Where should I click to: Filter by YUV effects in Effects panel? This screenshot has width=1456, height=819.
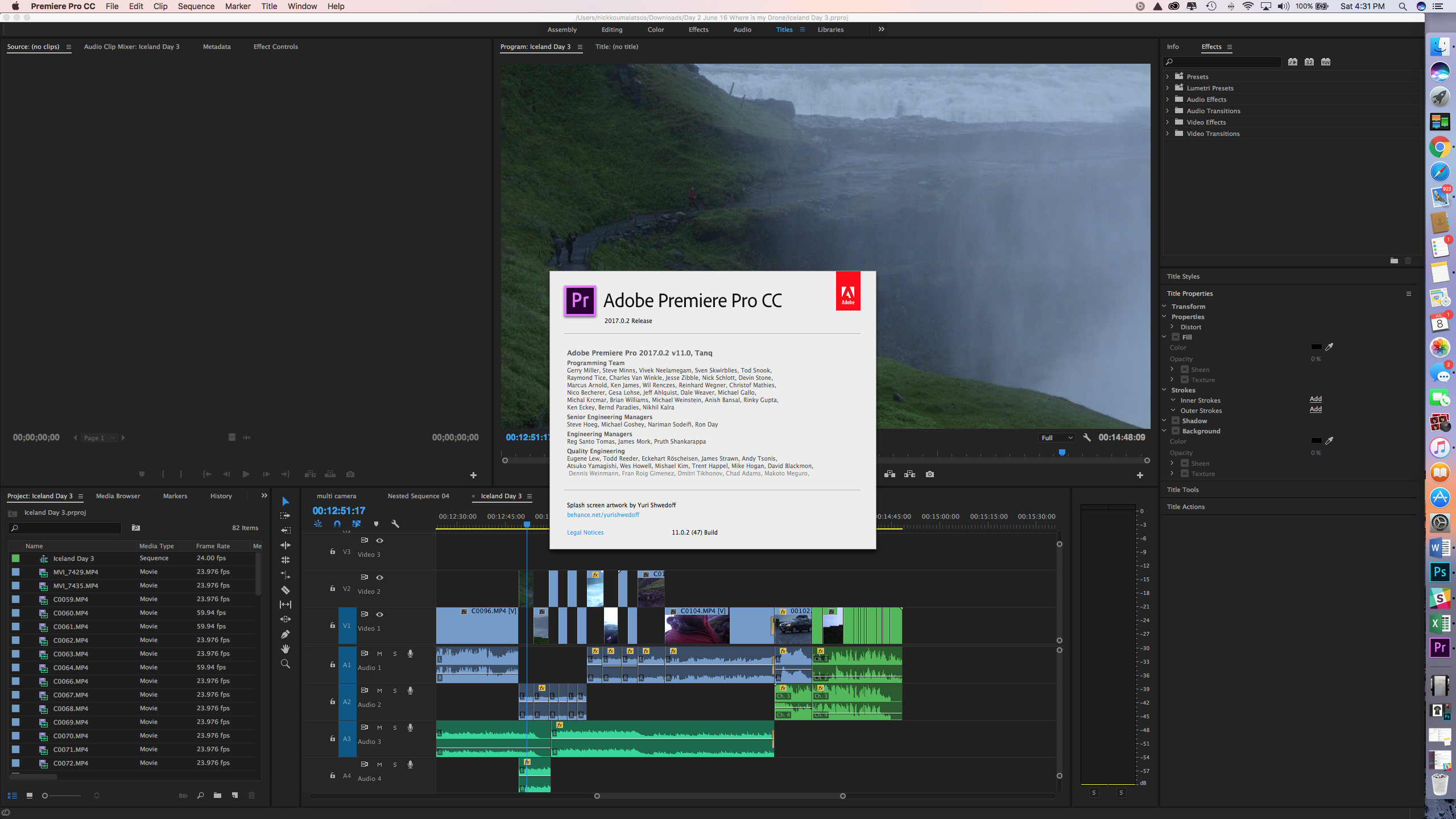point(1326,61)
